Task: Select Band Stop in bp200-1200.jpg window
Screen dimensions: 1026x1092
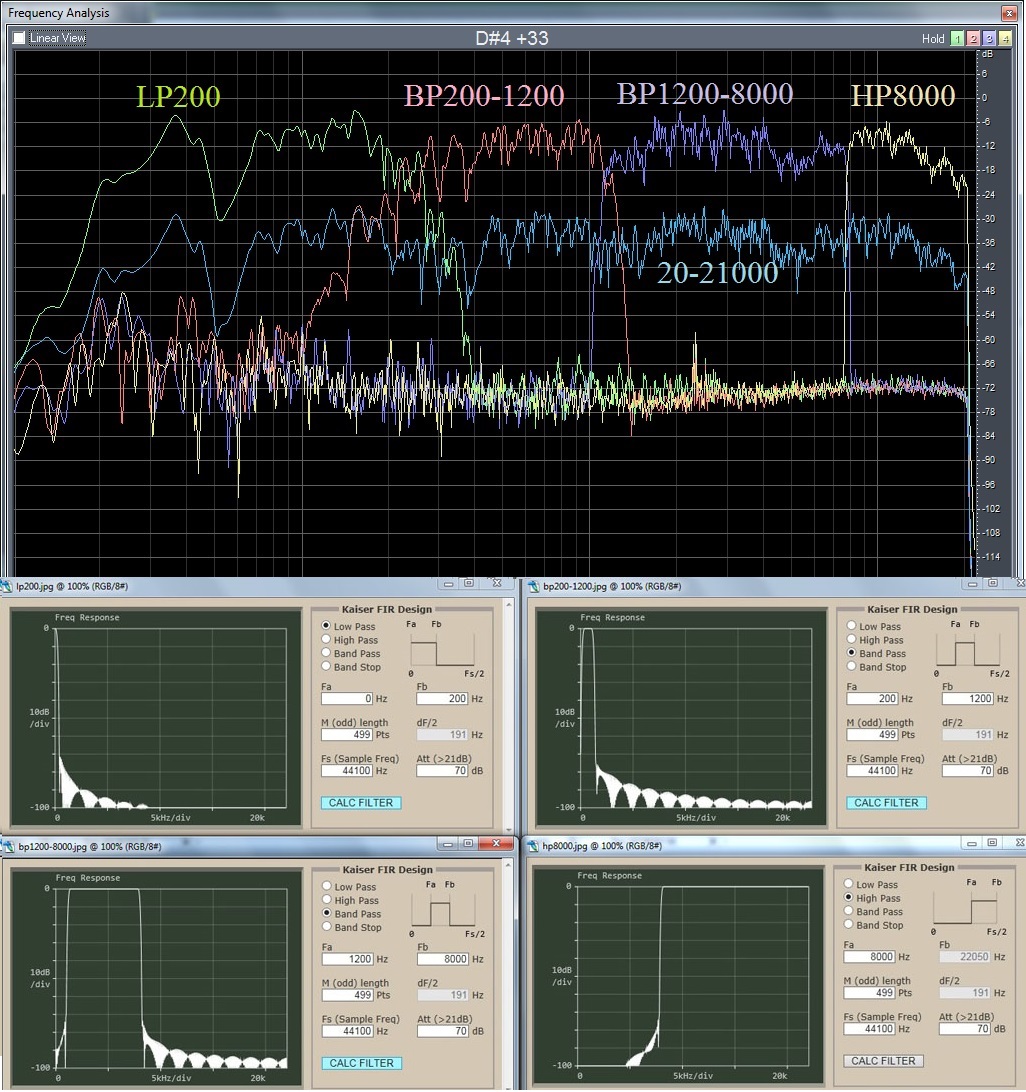Action: pyautogui.click(x=851, y=667)
